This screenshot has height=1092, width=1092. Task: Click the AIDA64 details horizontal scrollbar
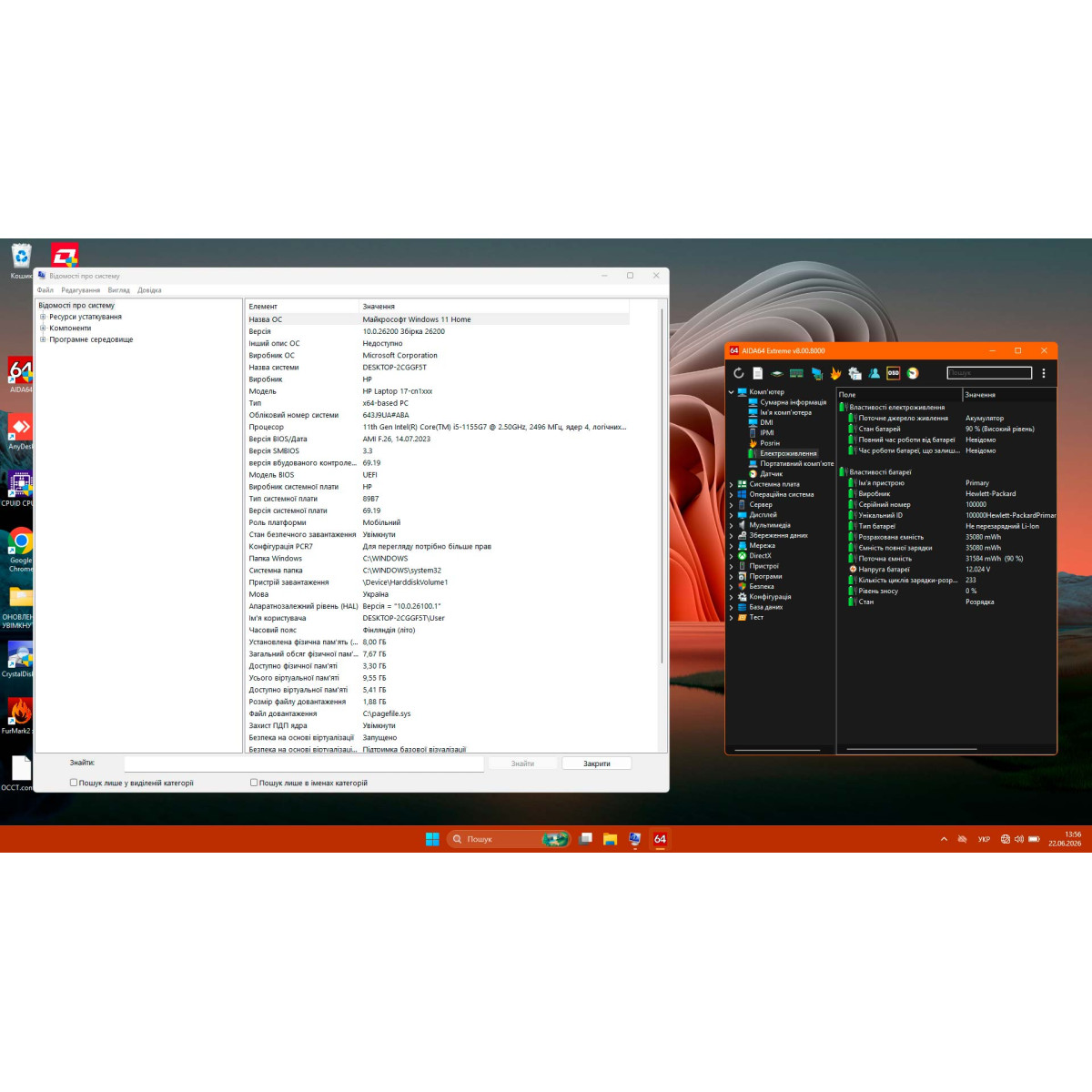pyautogui.click(x=912, y=750)
